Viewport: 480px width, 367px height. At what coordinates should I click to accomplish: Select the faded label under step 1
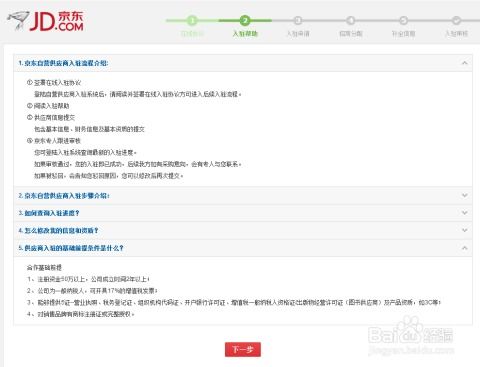192,34
